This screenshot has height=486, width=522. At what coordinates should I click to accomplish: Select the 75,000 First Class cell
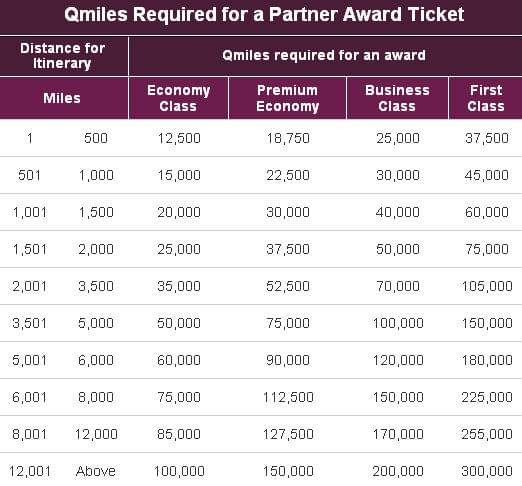(x=487, y=249)
